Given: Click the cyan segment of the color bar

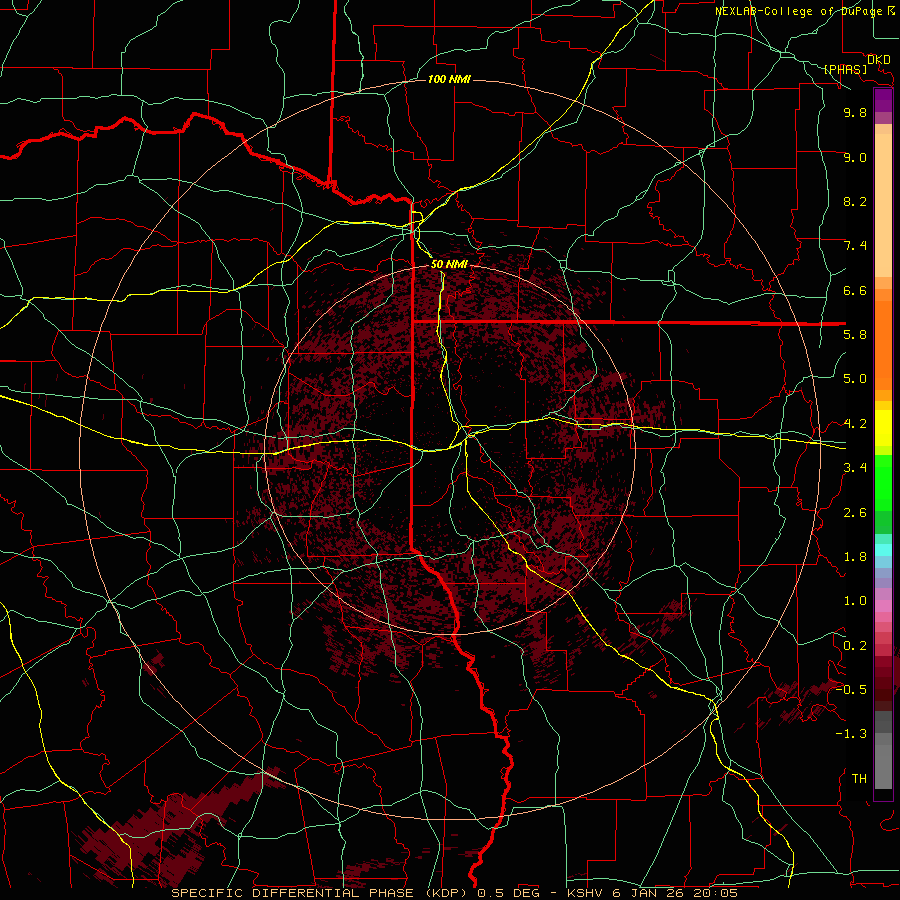Looking at the screenshot, I should click(x=883, y=549).
